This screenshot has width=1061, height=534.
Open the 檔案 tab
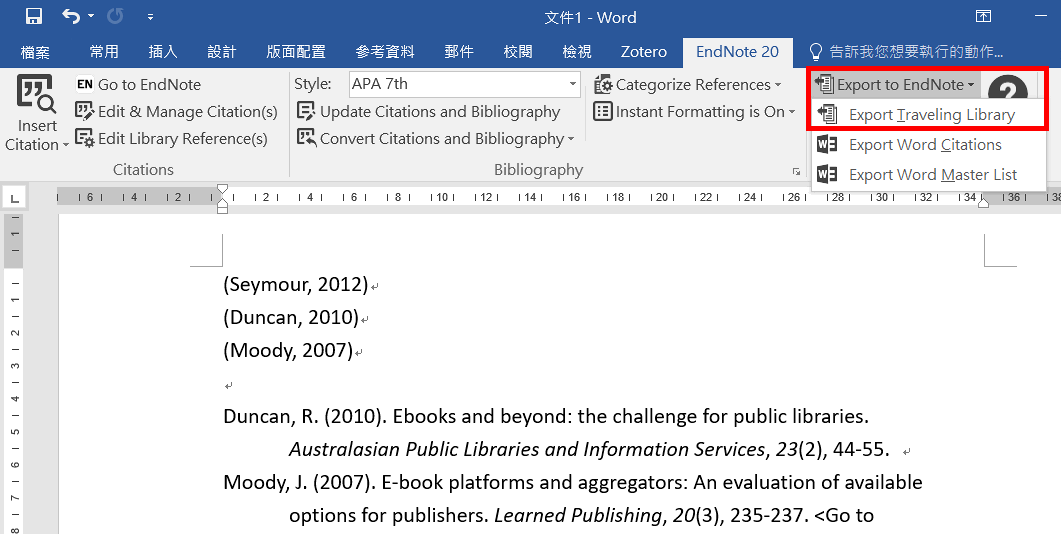point(35,51)
